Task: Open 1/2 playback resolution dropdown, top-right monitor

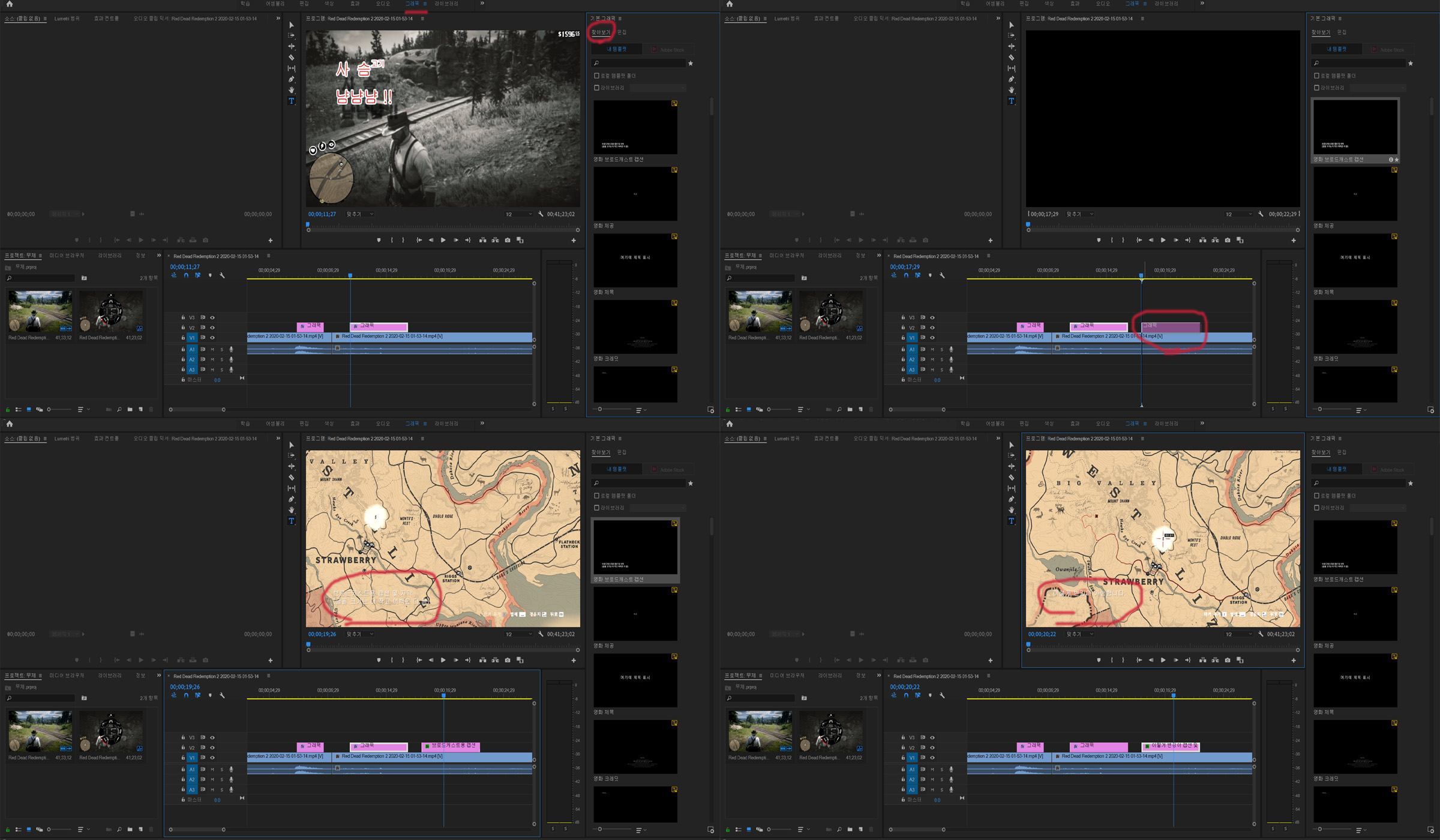Action: (1238, 214)
